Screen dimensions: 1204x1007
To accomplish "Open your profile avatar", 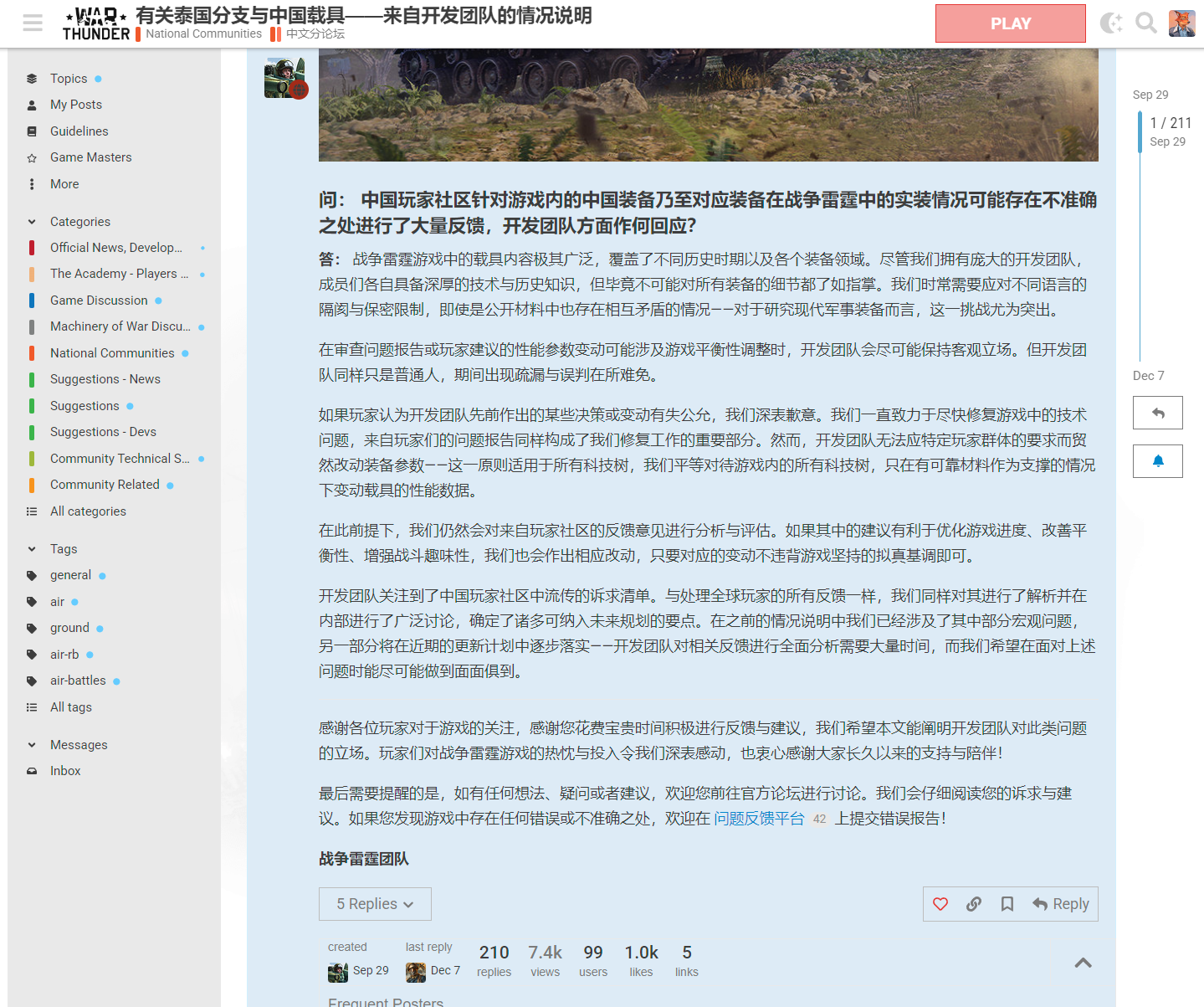I will pyautogui.click(x=1181, y=23).
